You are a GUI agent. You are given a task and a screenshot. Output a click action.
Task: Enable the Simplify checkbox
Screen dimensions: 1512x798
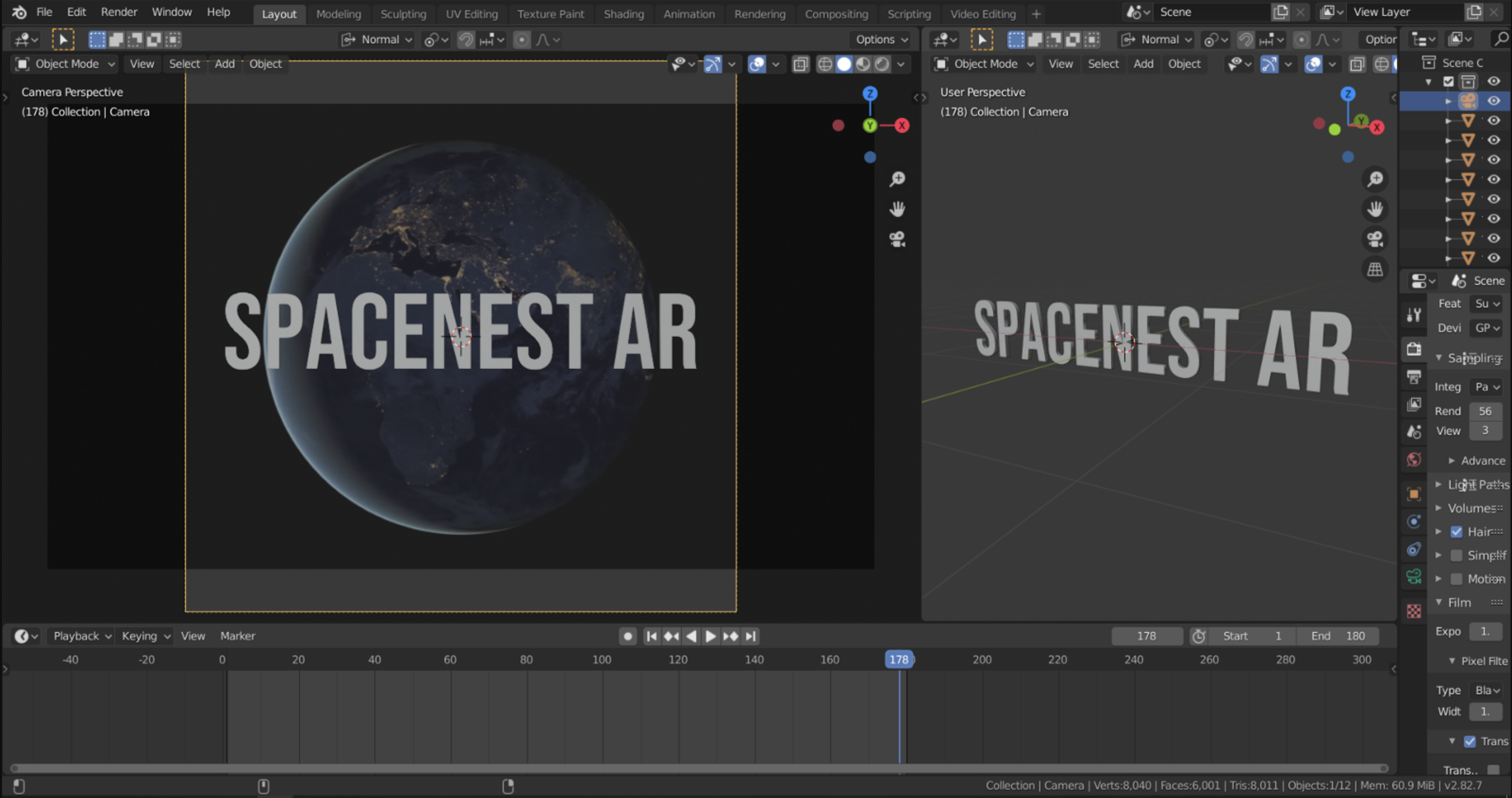click(1456, 555)
